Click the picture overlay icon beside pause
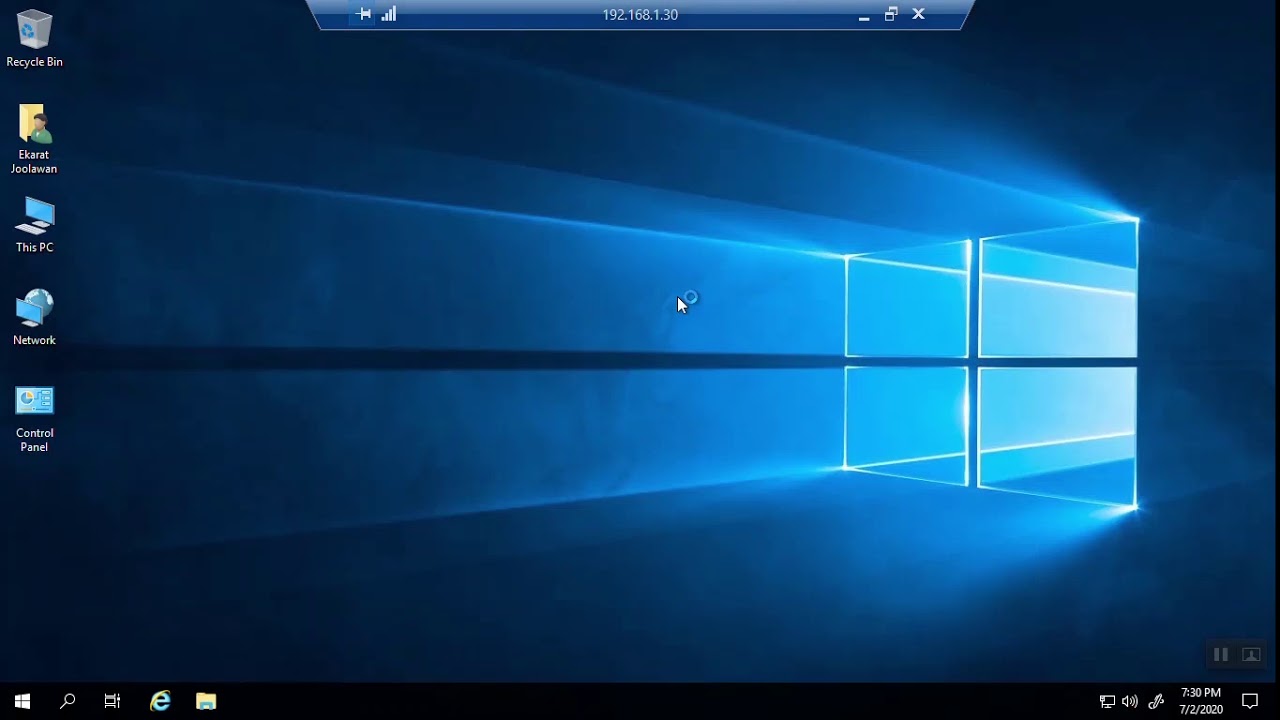Image resolution: width=1280 pixels, height=720 pixels. click(1251, 655)
